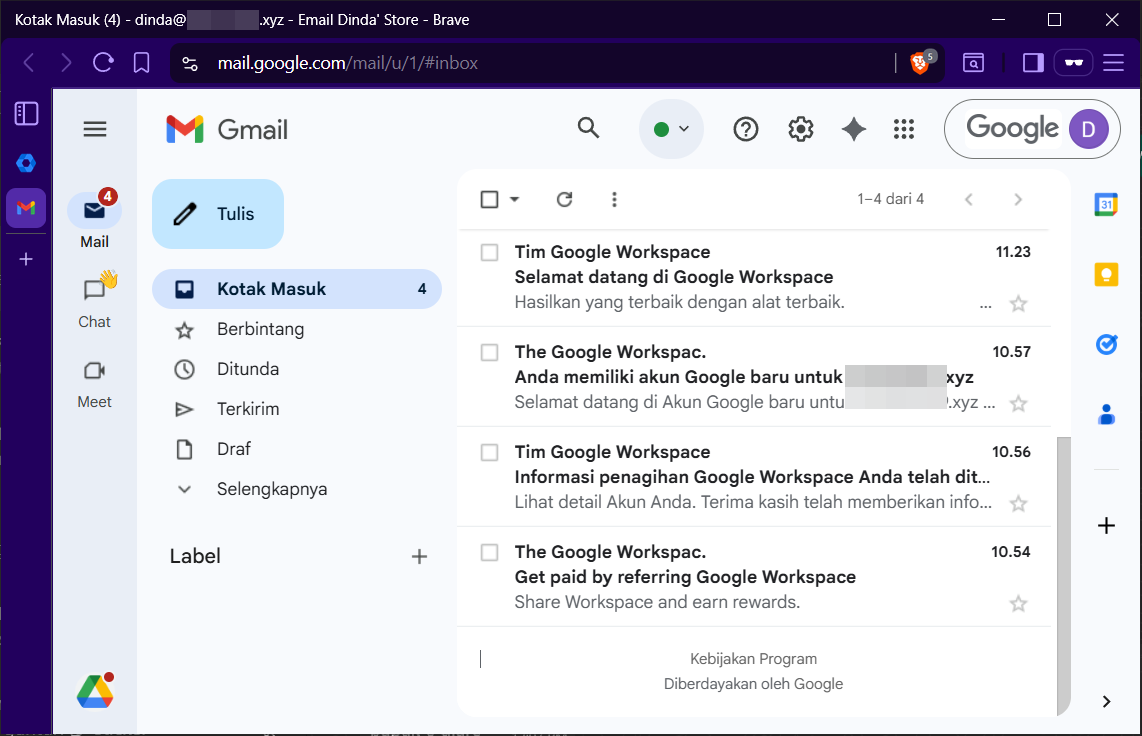Open the Diberdayakan oleh Google link
The height and width of the screenshot is (736, 1142).
[754, 684]
